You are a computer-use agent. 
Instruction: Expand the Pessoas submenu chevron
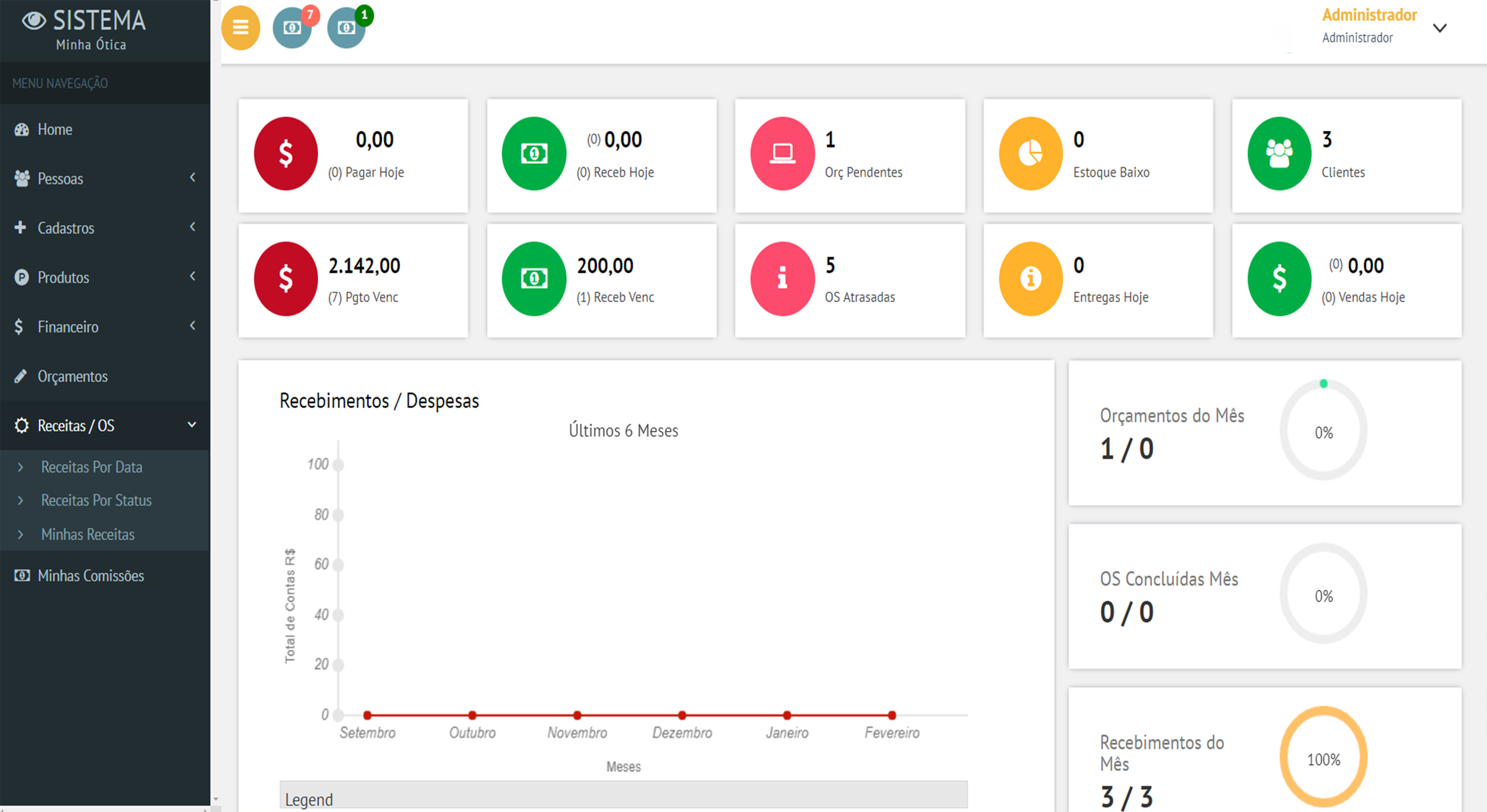coord(192,177)
